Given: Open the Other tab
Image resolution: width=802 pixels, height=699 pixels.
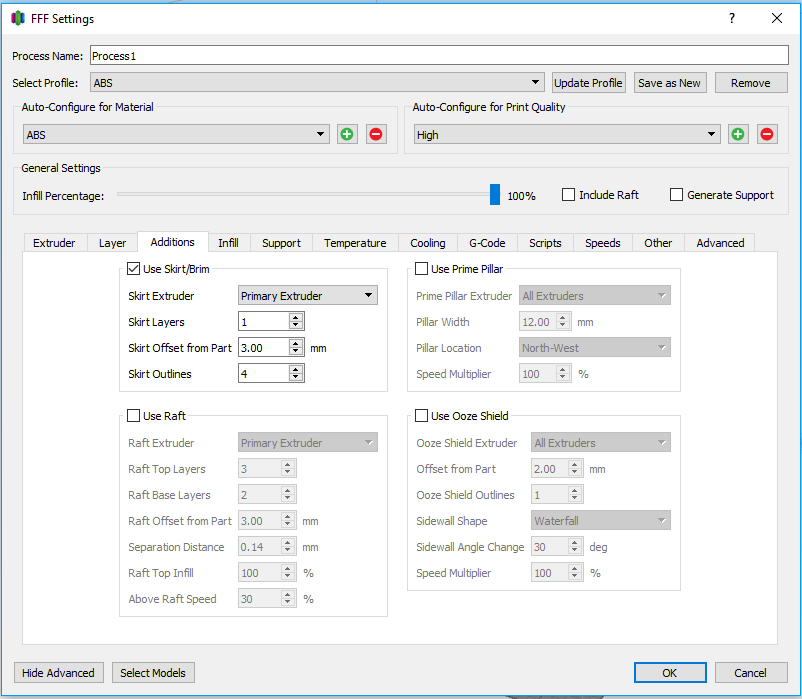Looking at the screenshot, I should click(658, 243).
